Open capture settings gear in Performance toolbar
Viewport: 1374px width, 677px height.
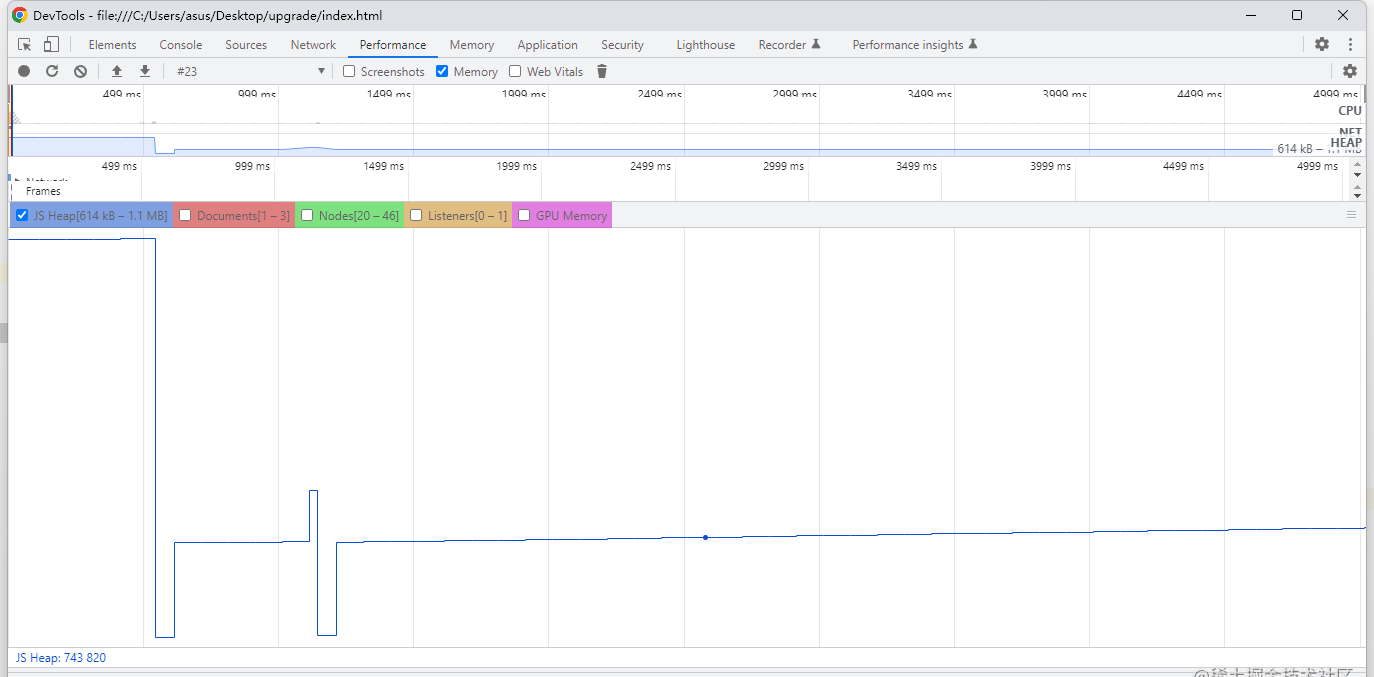tap(1349, 71)
